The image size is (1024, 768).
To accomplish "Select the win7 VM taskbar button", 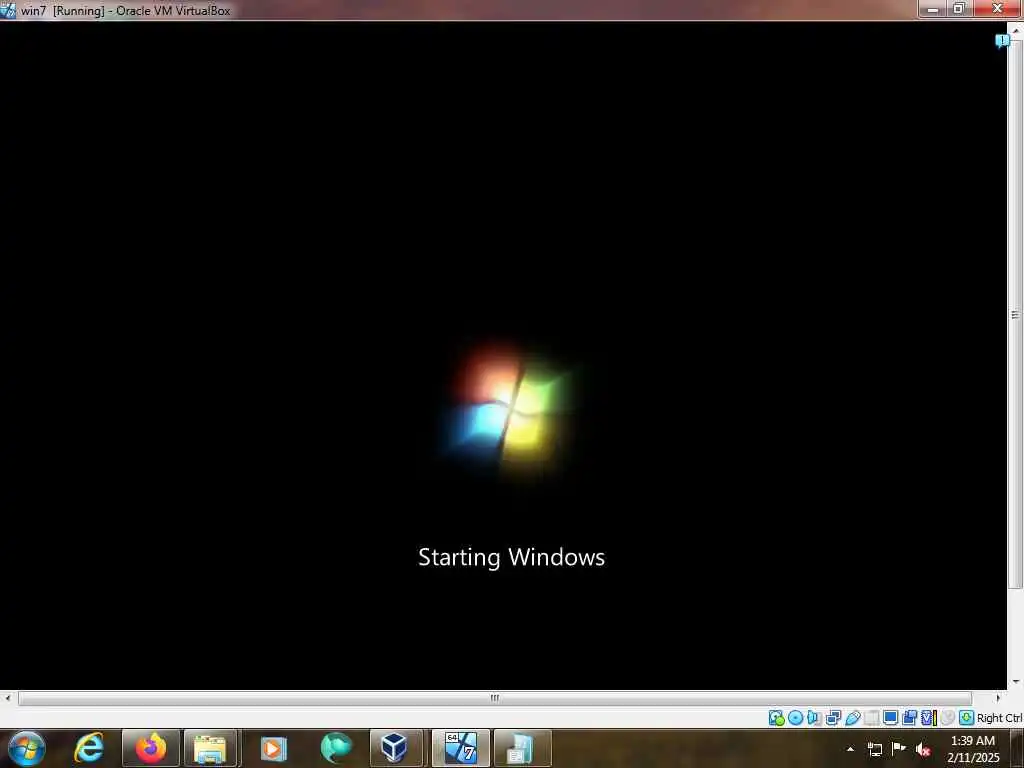I will point(460,748).
